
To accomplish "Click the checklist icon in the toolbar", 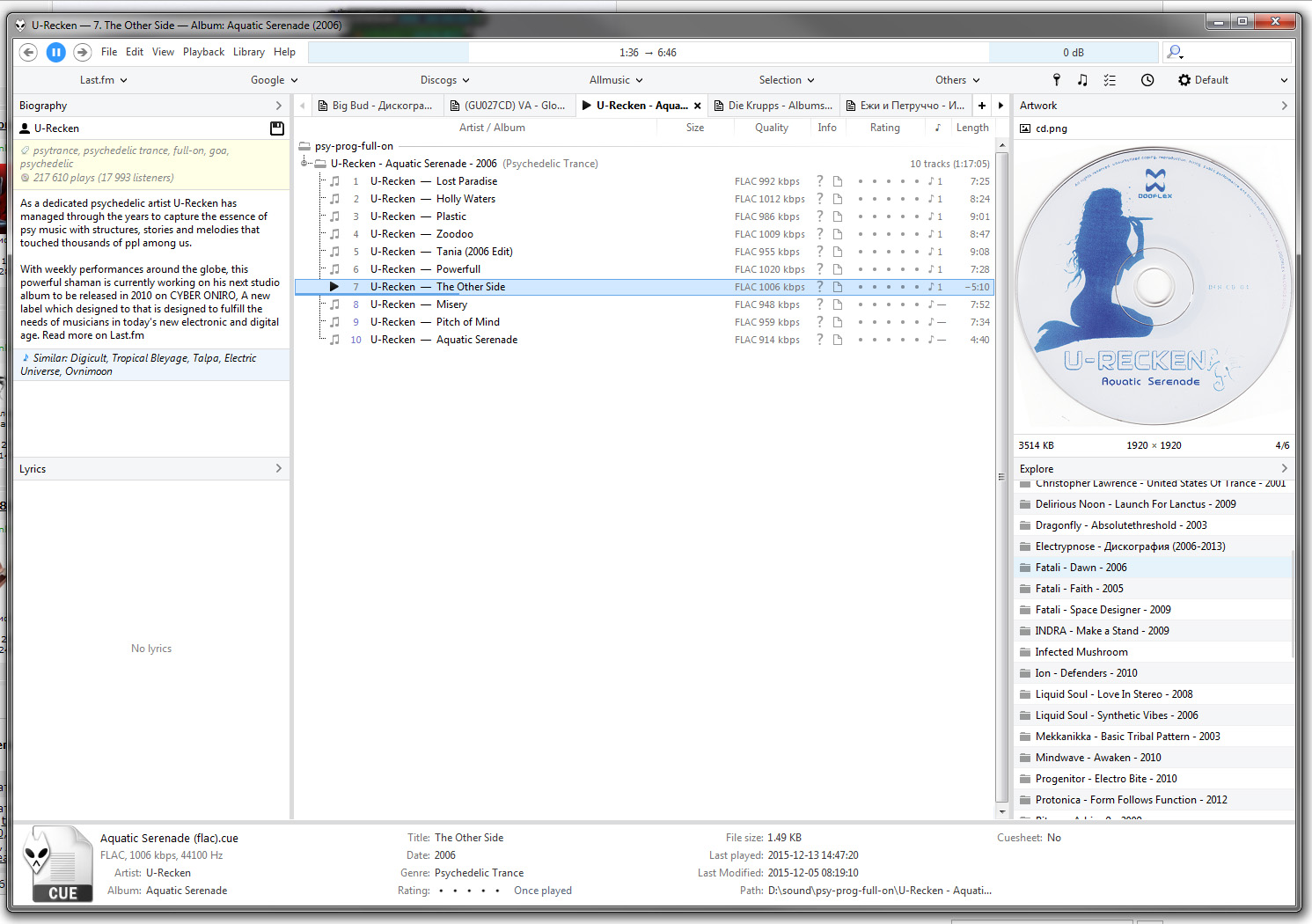I will coord(1110,80).
